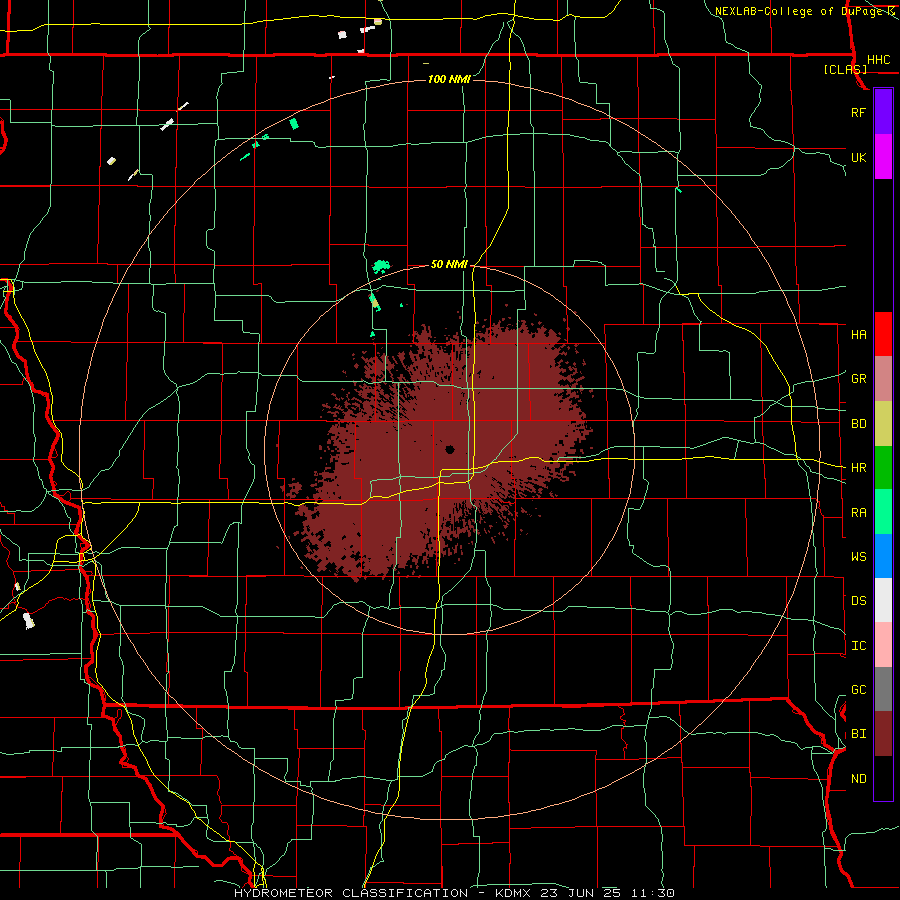Click the 'RA' legend label
The height and width of the screenshot is (900, 900).
point(858,513)
